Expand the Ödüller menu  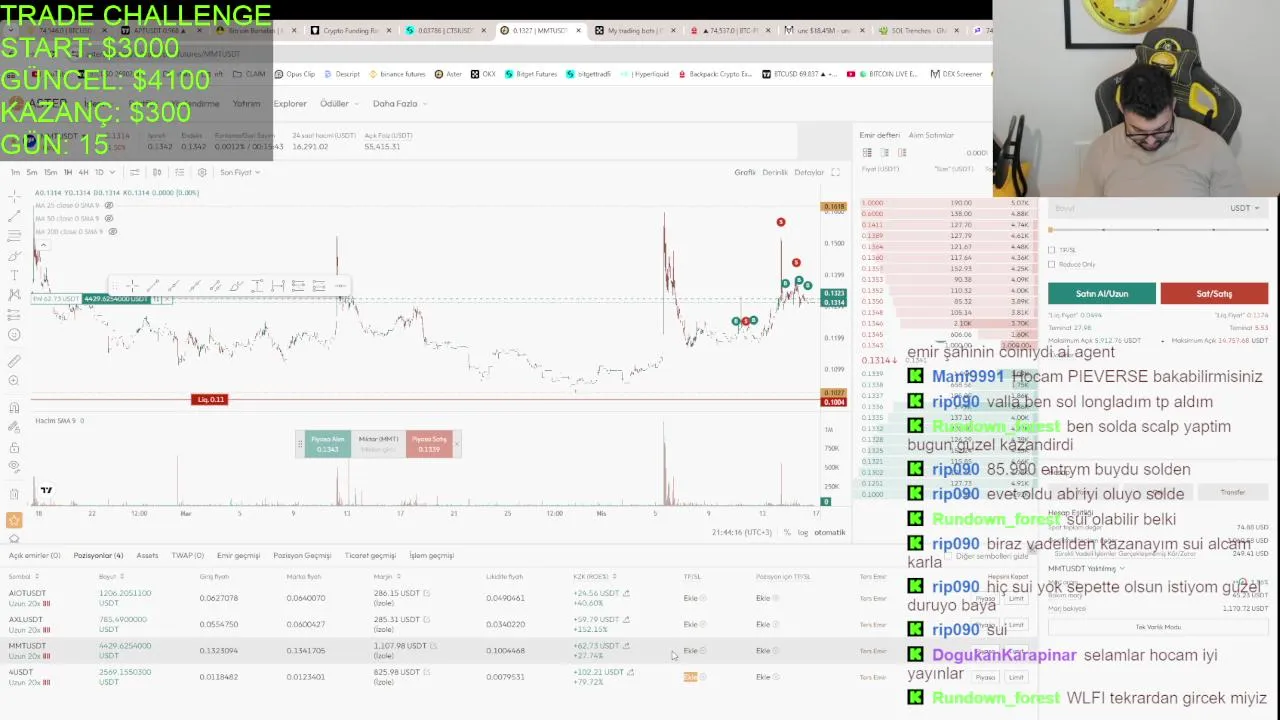coord(338,103)
